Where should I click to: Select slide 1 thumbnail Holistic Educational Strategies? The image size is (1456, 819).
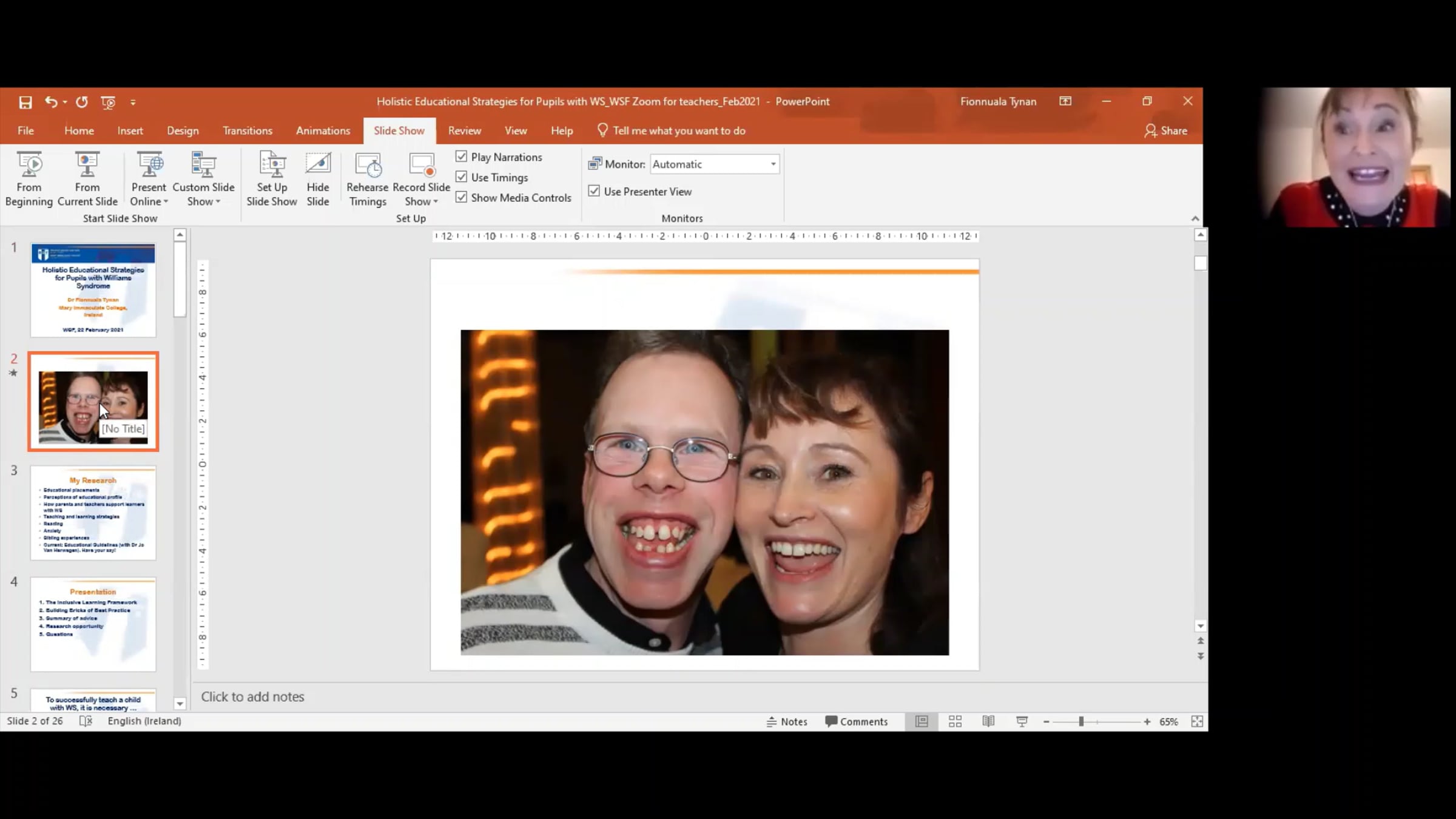(93, 291)
